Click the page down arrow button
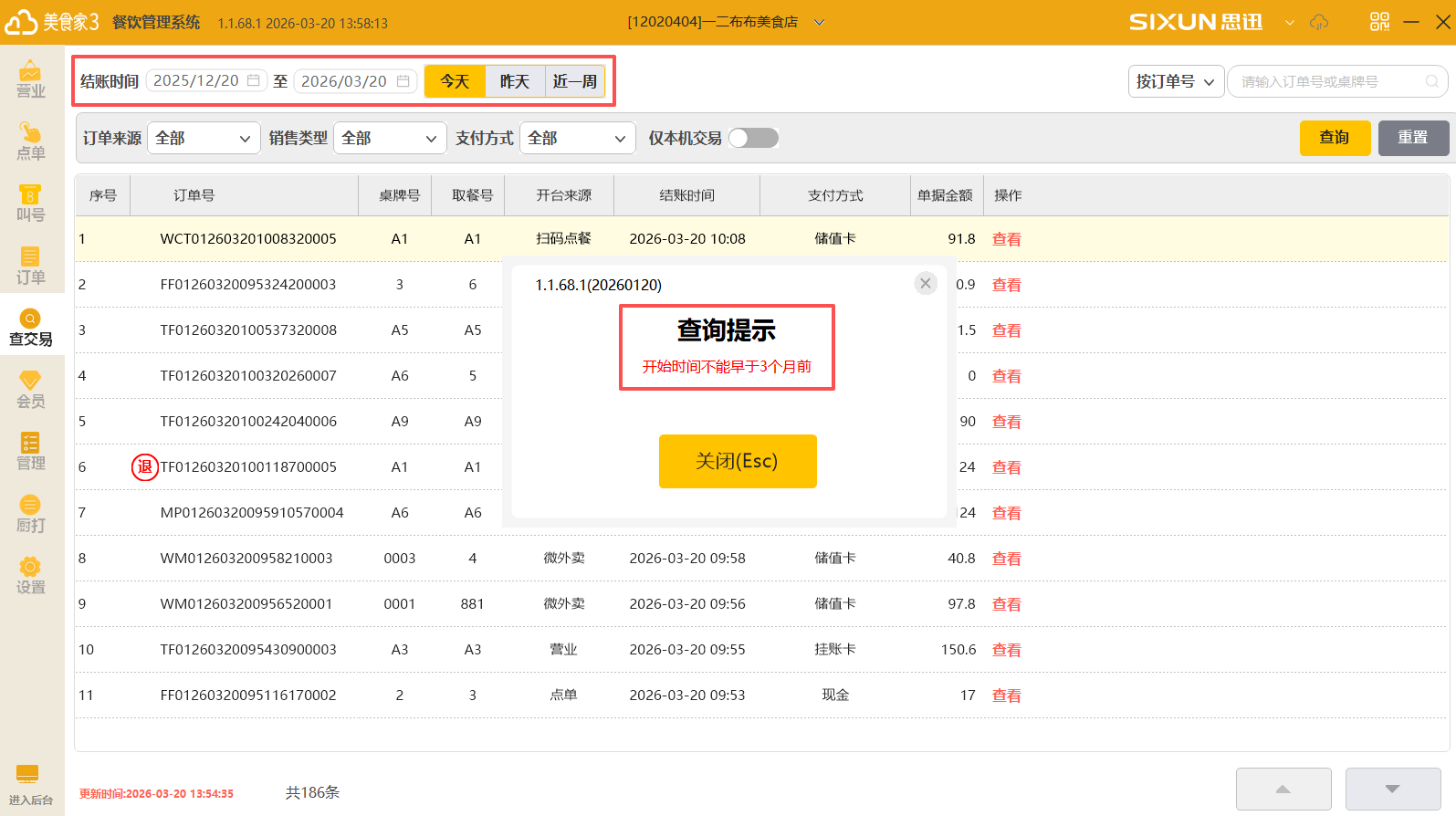This screenshot has width=1456, height=816. pyautogui.click(x=1392, y=789)
